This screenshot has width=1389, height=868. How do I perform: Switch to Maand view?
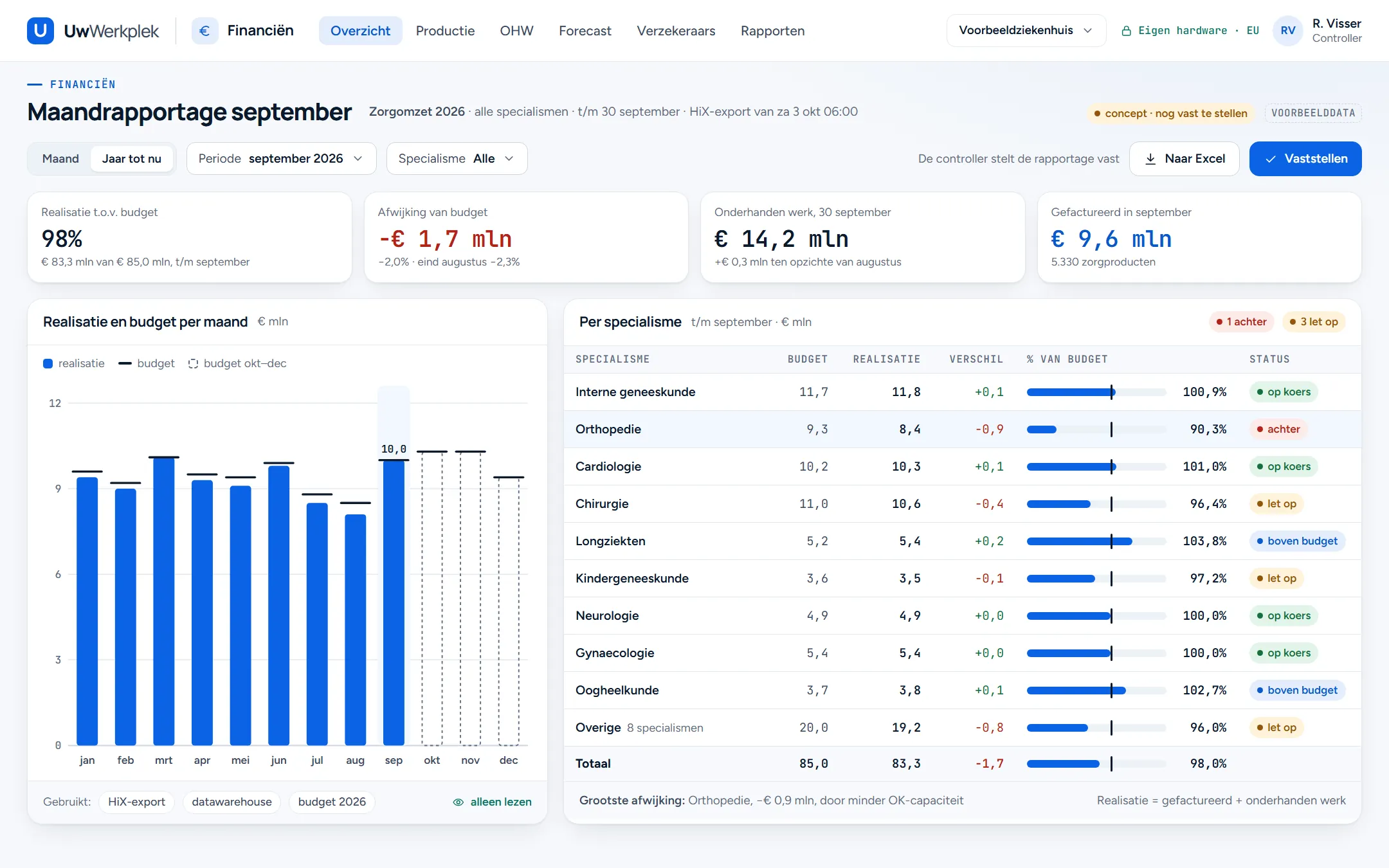(60, 159)
